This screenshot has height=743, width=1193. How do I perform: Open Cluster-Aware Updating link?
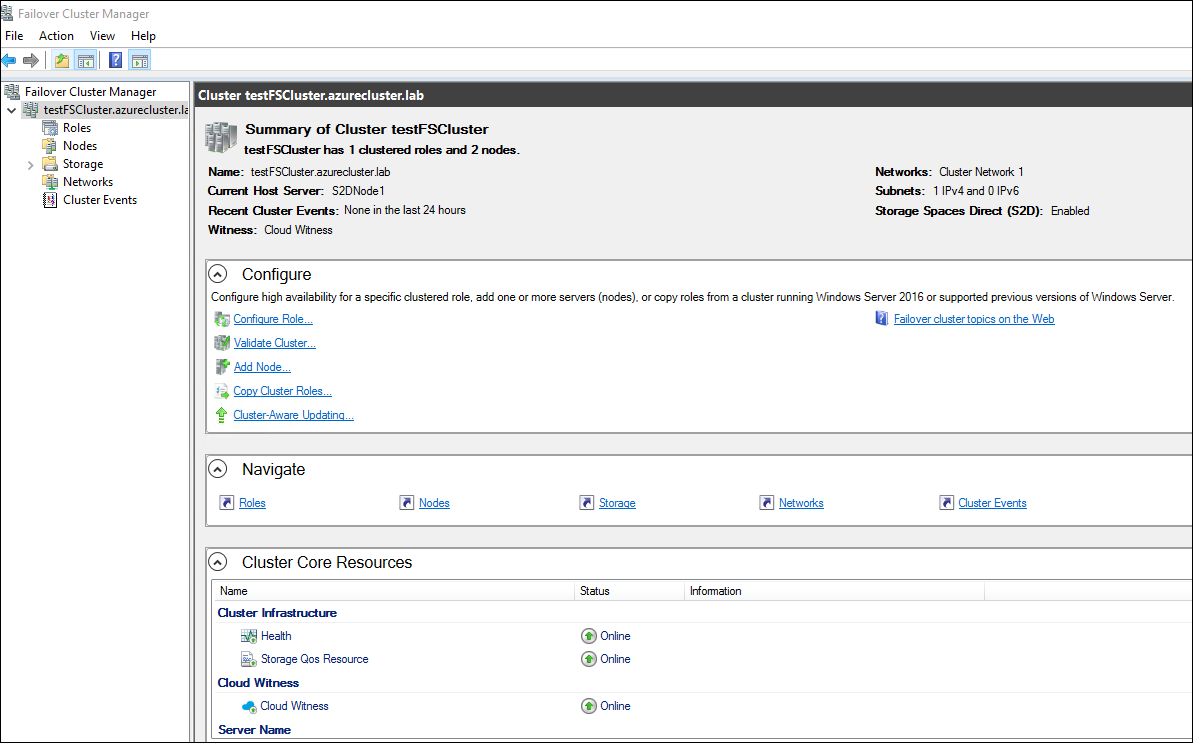pyautogui.click(x=293, y=415)
